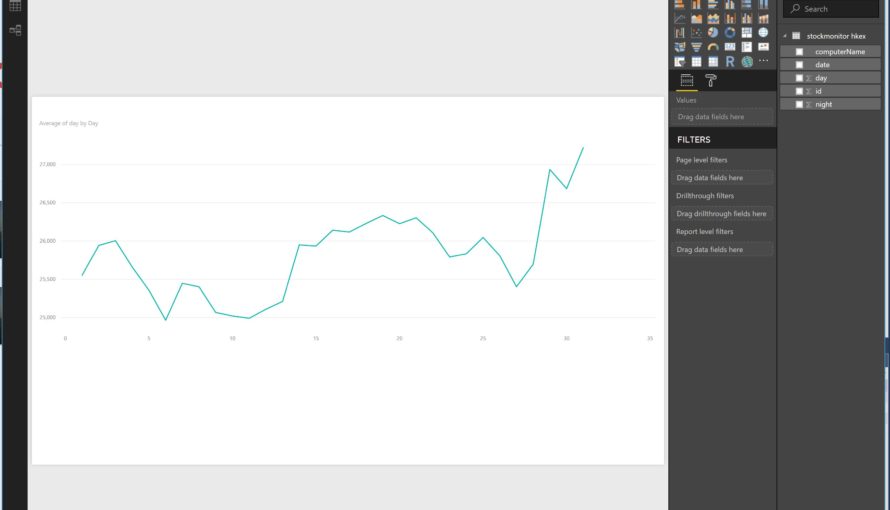Select the Line chart visualization
The image size is (890, 510).
tap(679, 19)
